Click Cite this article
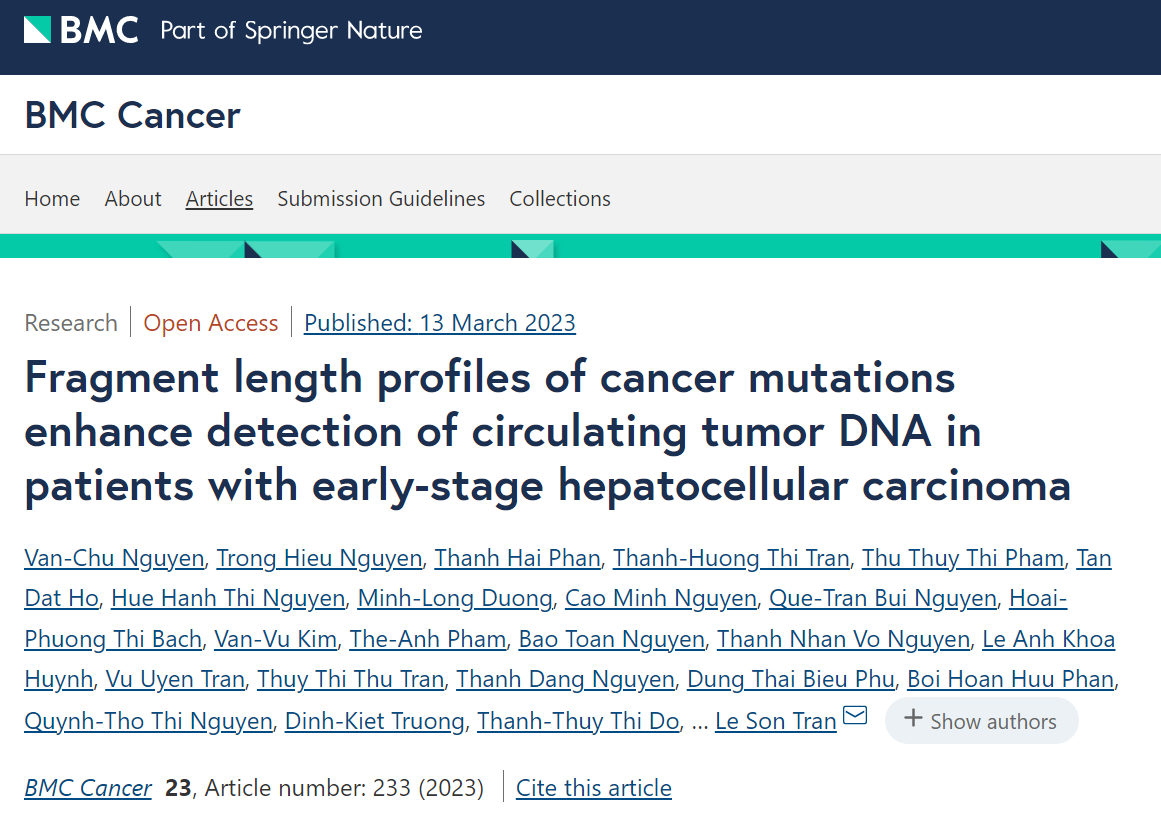 (593, 788)
